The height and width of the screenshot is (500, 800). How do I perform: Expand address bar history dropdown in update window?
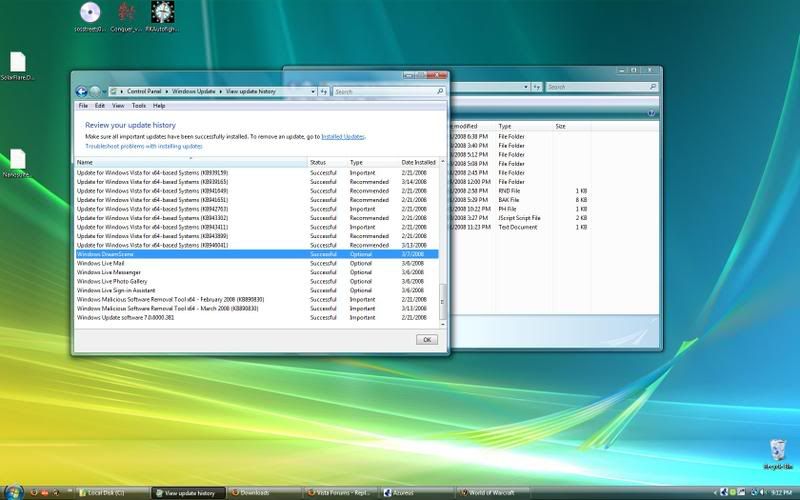(x=313, y=91)
